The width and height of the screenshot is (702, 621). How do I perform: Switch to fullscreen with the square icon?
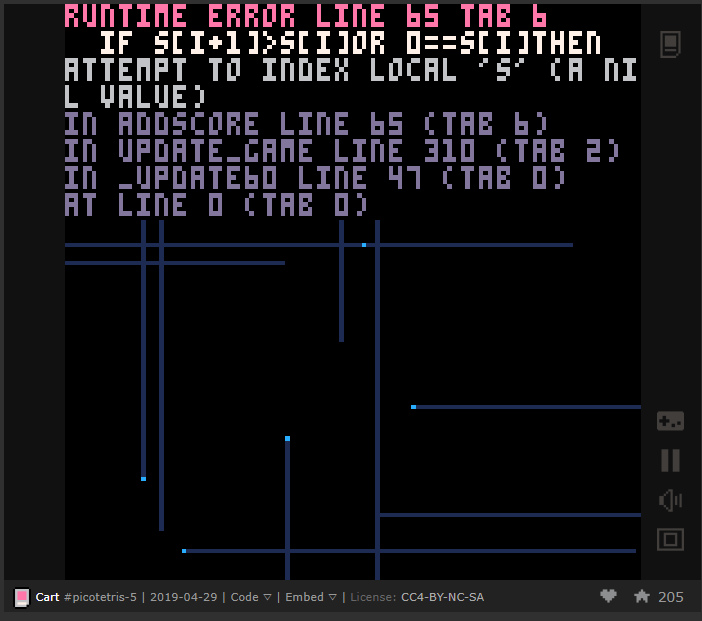point(670,539)
